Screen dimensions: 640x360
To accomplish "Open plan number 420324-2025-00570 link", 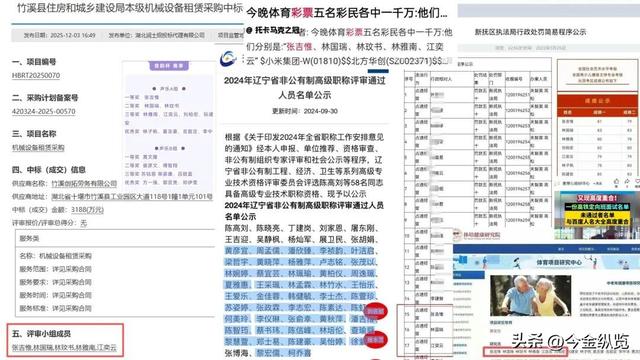I will 44,111.
